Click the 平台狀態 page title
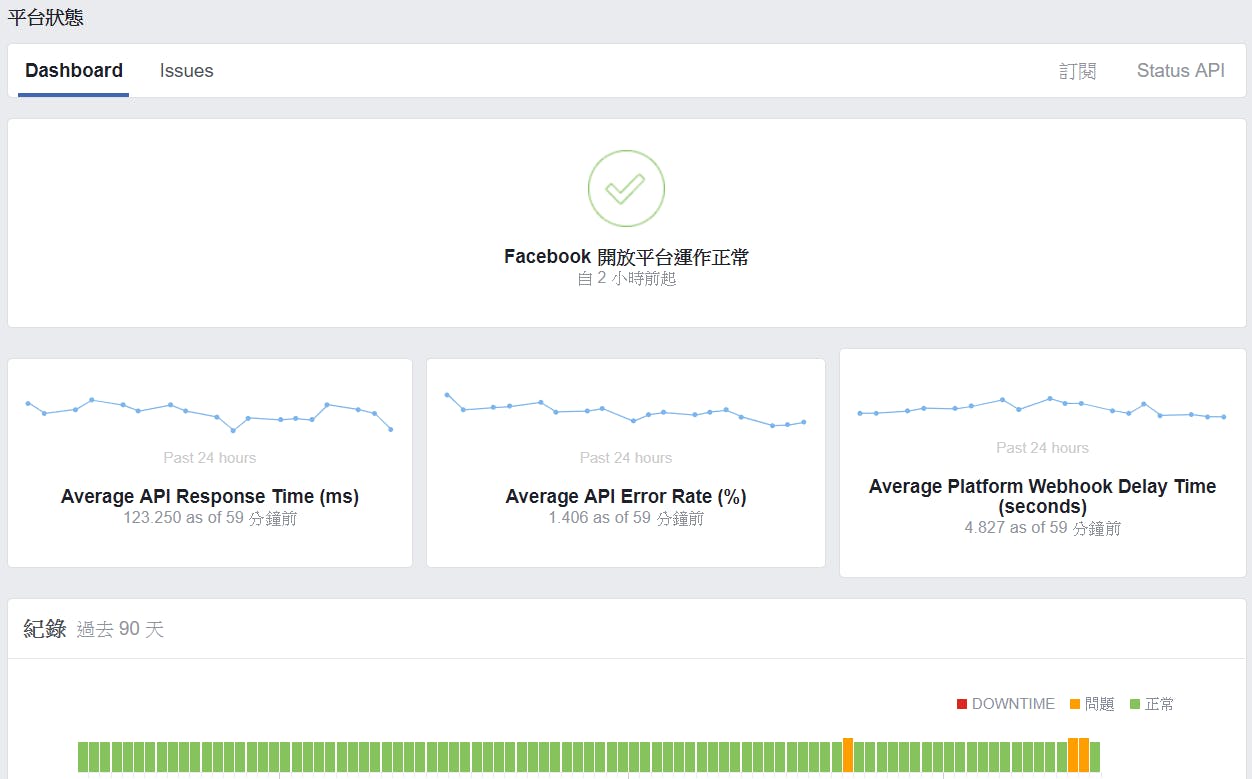Image resolution: width=1252 pixels, height=779 pixels. (x=46, y=16)
